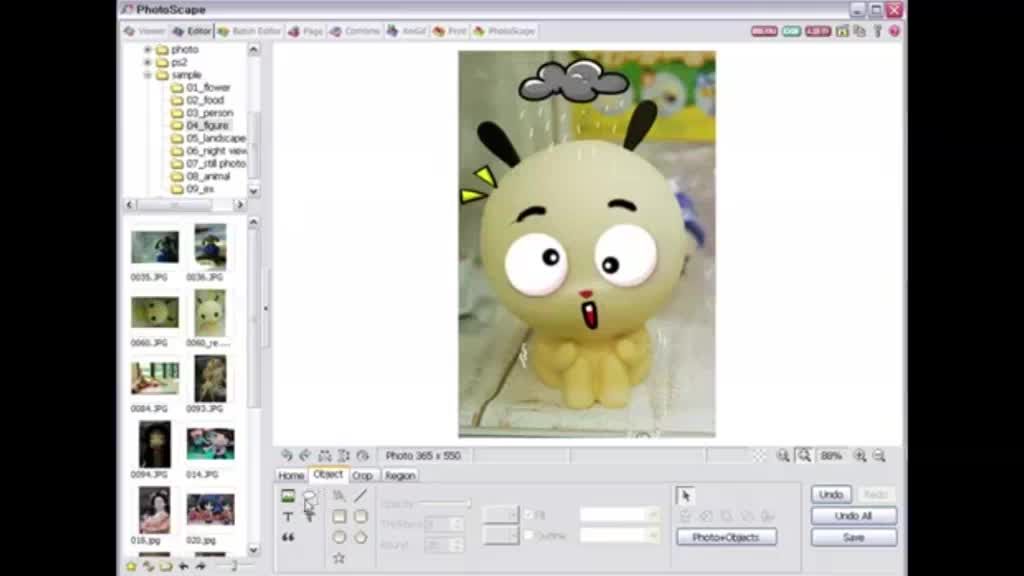
Task: Select the Photo object tool
Action: [288, 496]
